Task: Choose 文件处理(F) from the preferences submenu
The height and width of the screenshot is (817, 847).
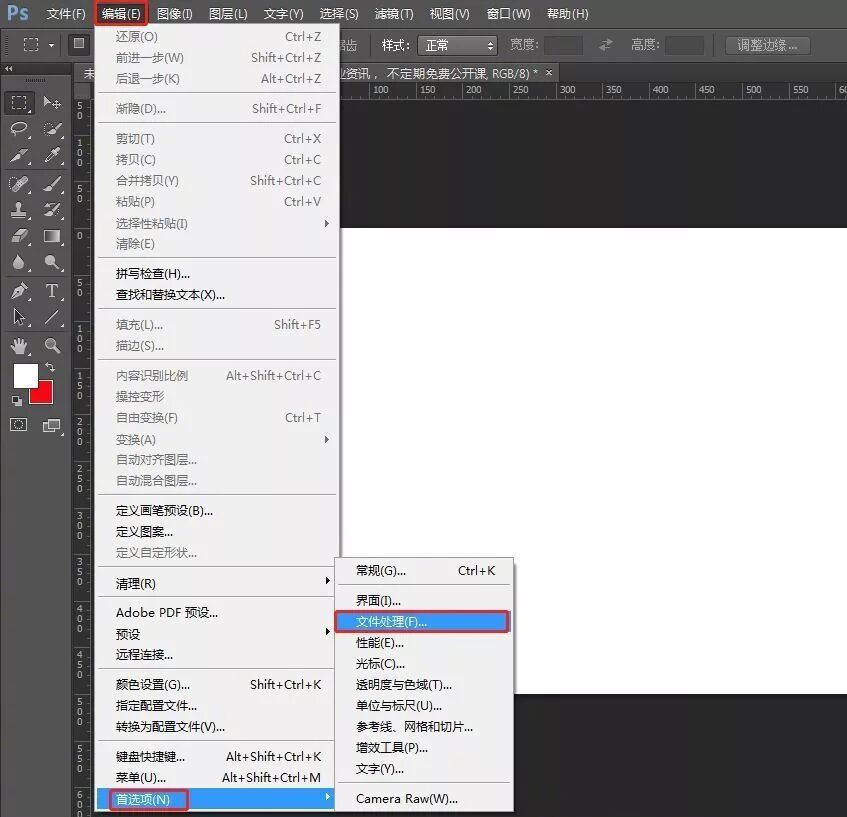Action: tap(422, 621)
